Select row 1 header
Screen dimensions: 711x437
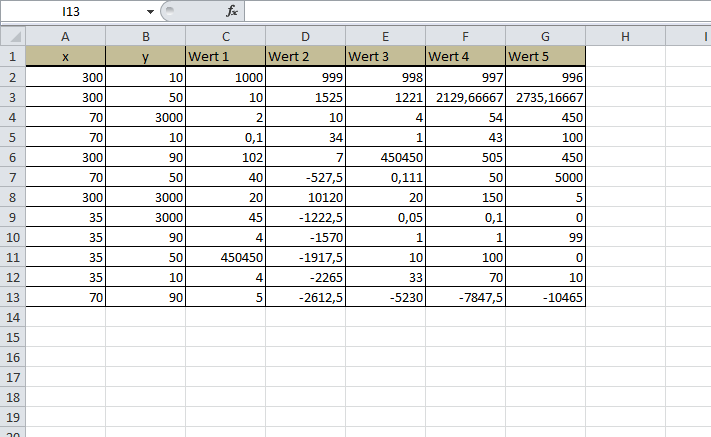tap(13, 56)
